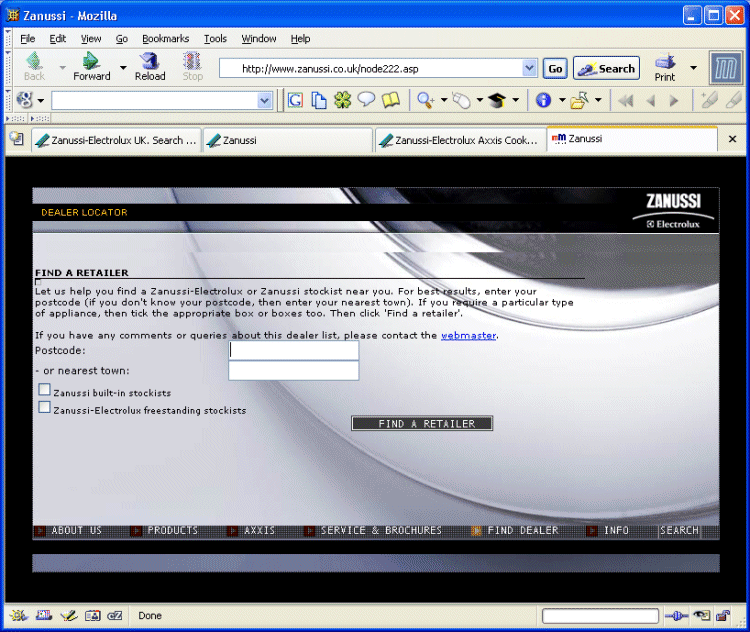Image resolution: width=750 pixels, height=632 pixels.
Task: Click the Go button
Action: tap(555, 68)
